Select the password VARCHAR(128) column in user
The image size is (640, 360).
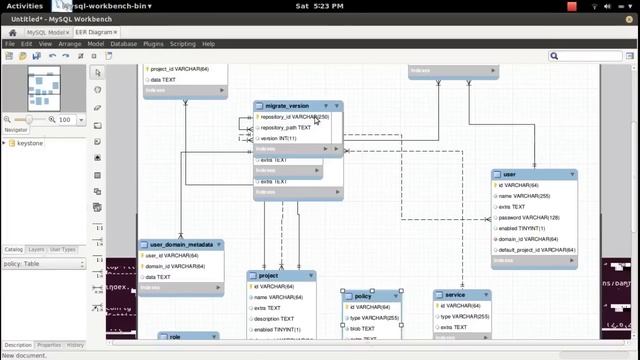[x=529, y=218]
